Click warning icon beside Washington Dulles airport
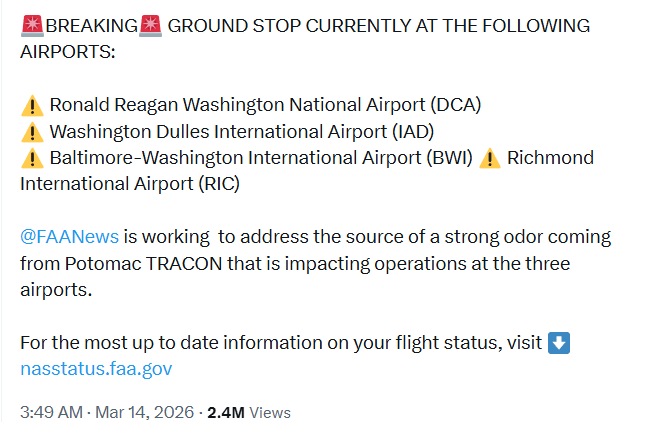 click(32, 131)
